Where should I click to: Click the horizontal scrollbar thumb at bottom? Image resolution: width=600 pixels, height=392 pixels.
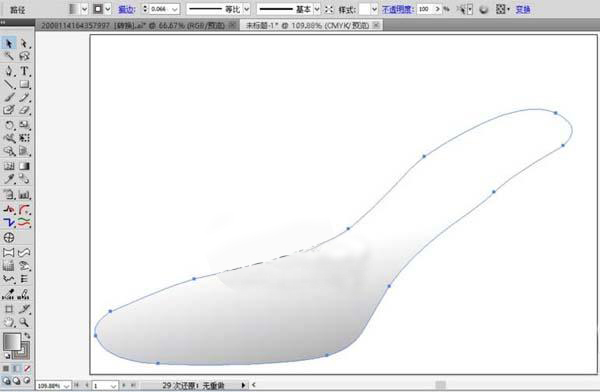point(441,385)
